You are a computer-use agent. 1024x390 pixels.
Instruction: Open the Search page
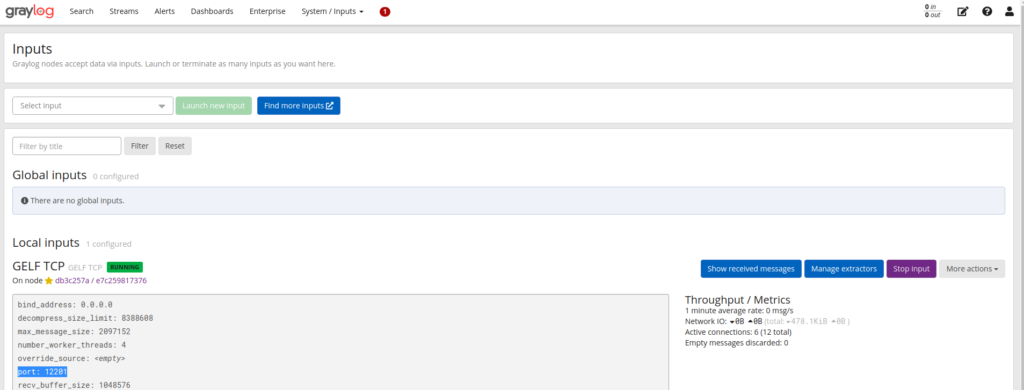tap(82, 11)
